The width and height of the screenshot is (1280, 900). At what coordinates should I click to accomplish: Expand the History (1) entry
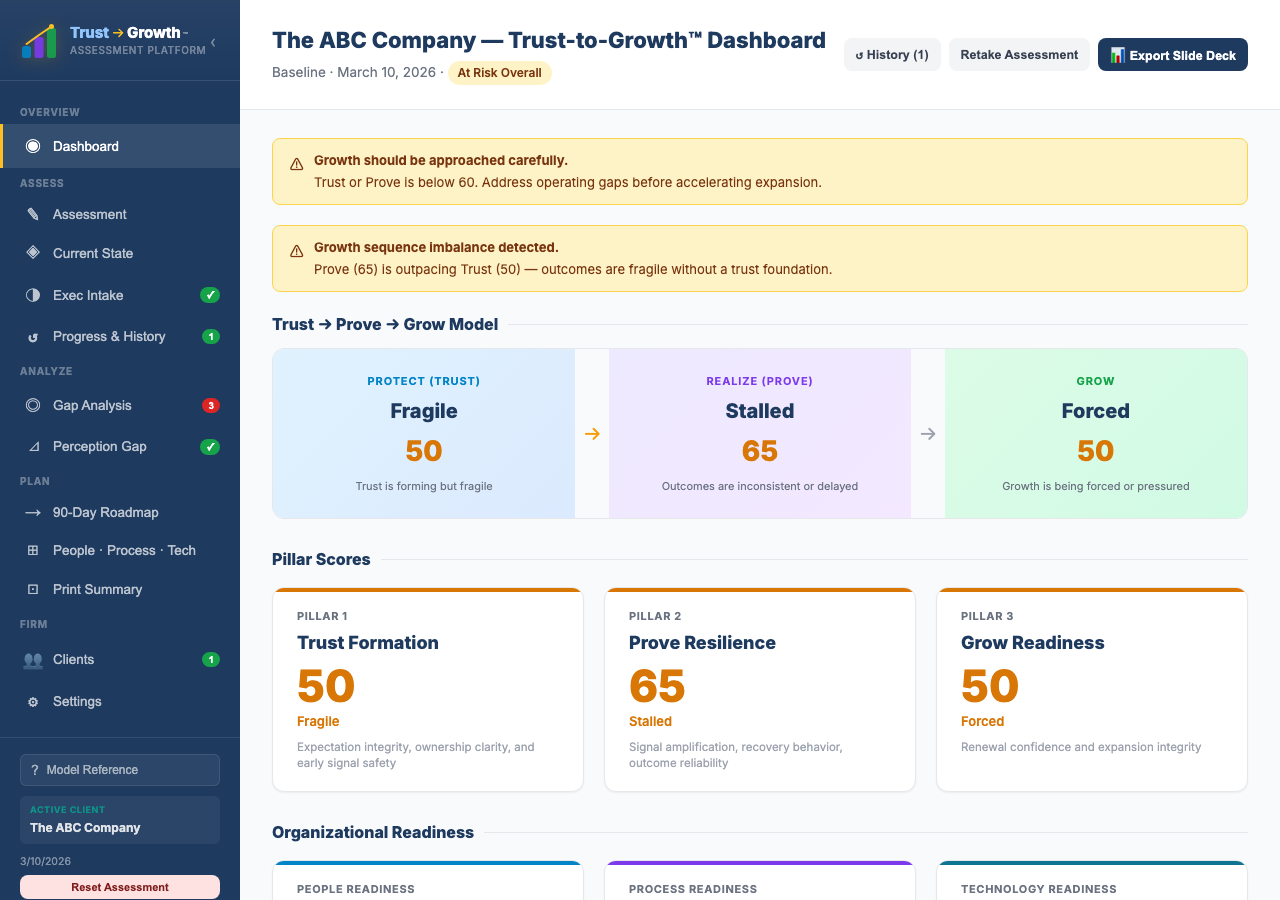(891, 54)
